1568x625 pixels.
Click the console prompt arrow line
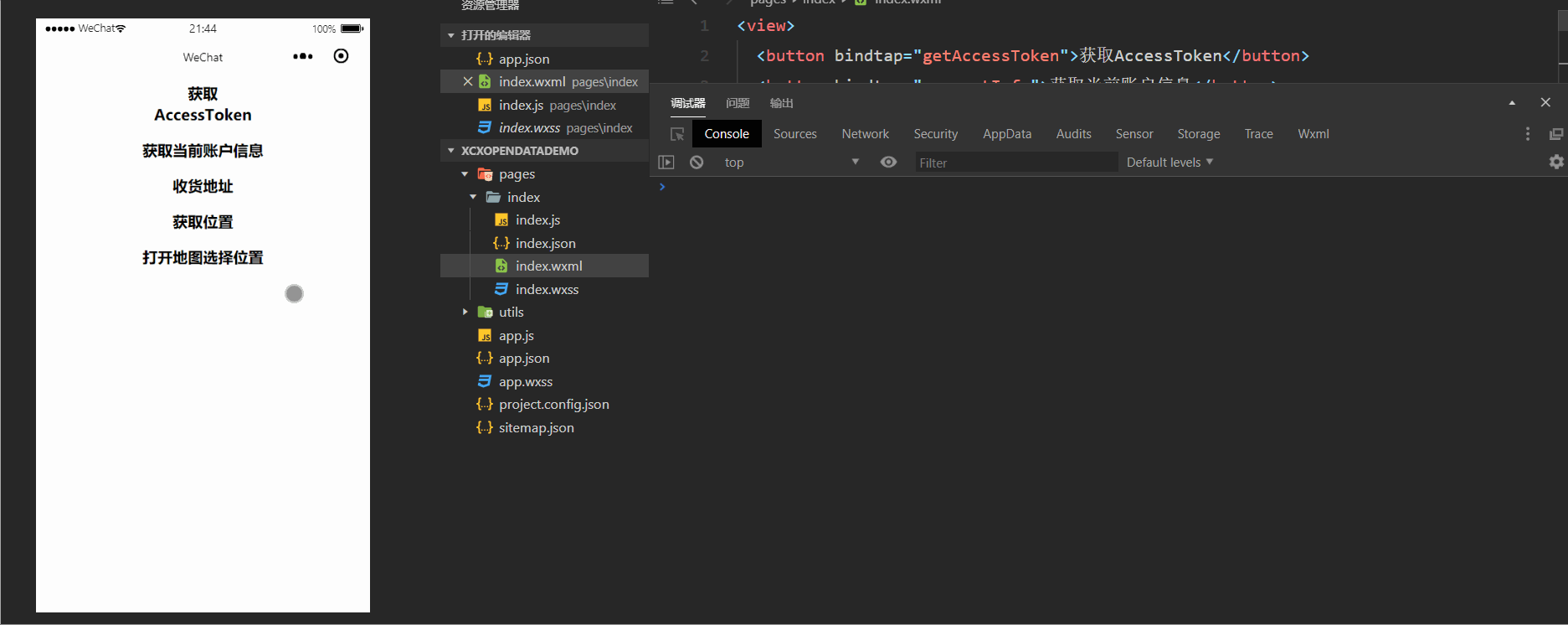pyautogui.click(x=661, y=187)
